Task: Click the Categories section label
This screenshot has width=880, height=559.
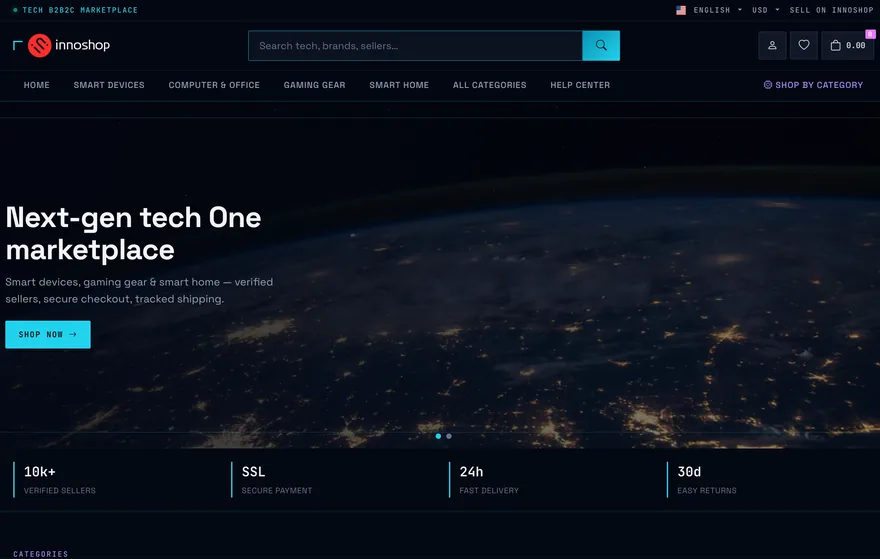Action: click(40, 554)
